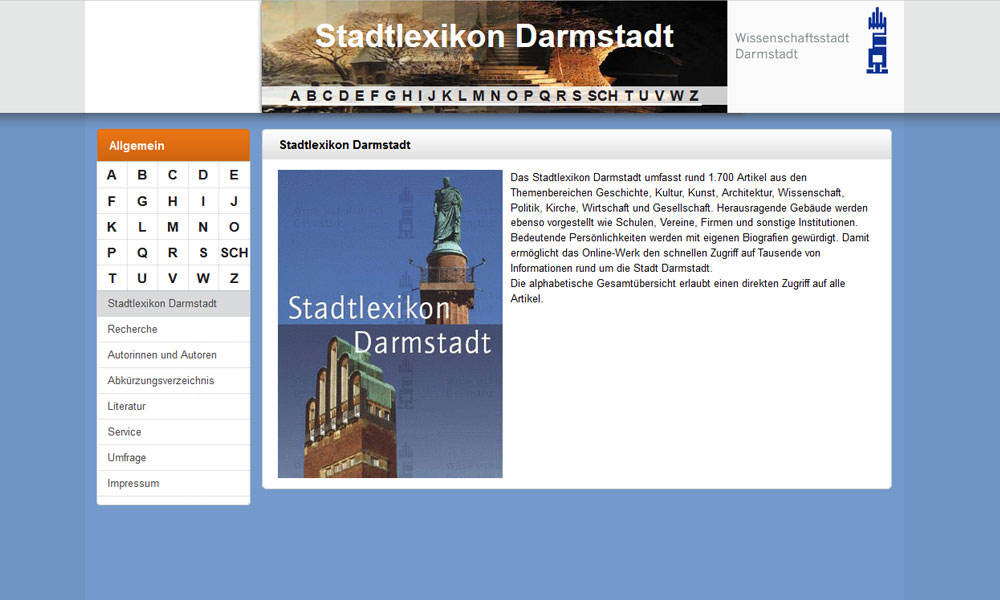This screenshot has width=1000, height=600.
Task: Open the Literatur menu entry
Action: point(127,407)
